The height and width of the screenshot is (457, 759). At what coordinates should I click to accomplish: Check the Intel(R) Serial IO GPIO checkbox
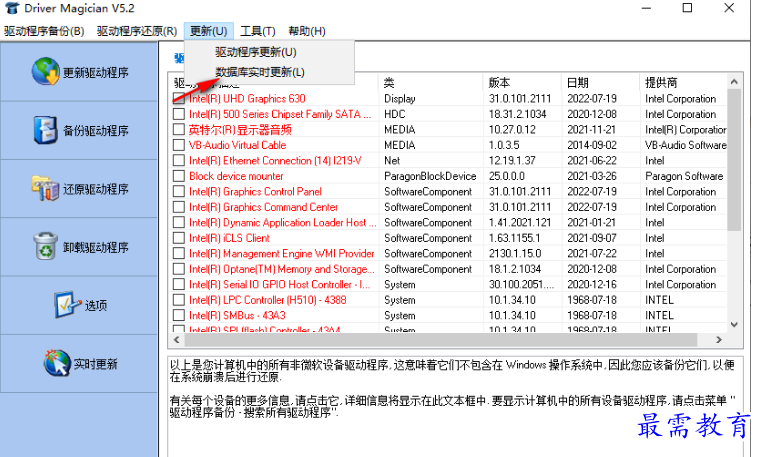click(179, 285)
